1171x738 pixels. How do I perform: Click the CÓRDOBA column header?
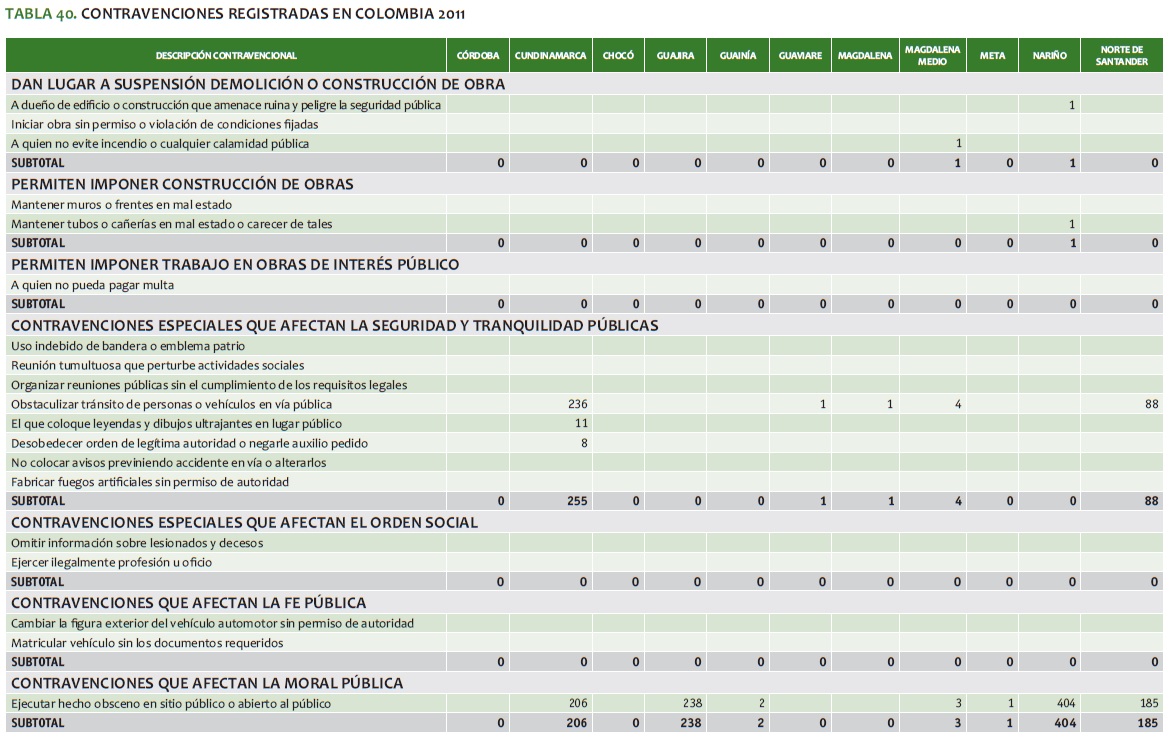(477, 56)
